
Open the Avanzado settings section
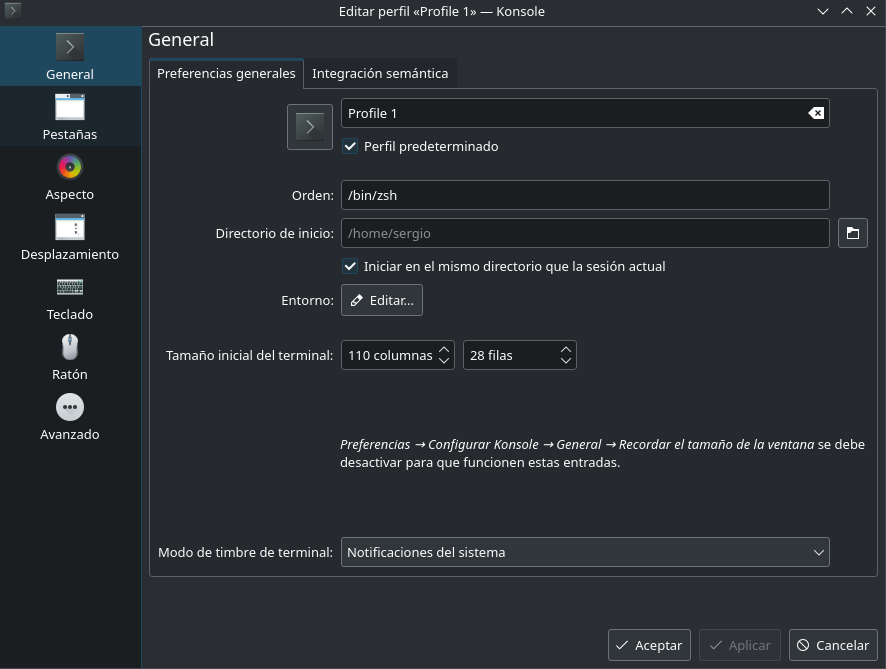(70, 417)
